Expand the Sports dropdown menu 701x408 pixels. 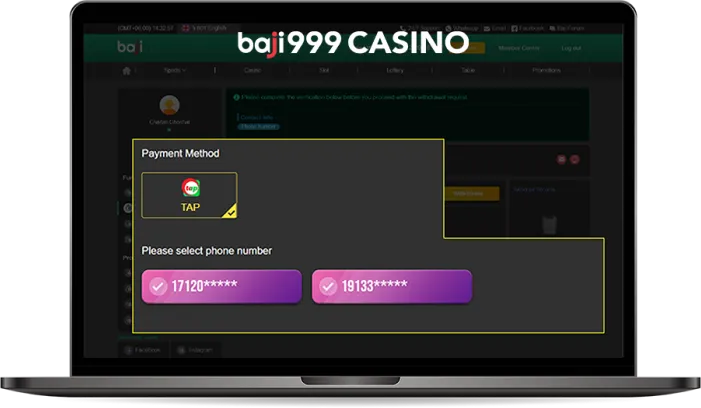point(174,71)
